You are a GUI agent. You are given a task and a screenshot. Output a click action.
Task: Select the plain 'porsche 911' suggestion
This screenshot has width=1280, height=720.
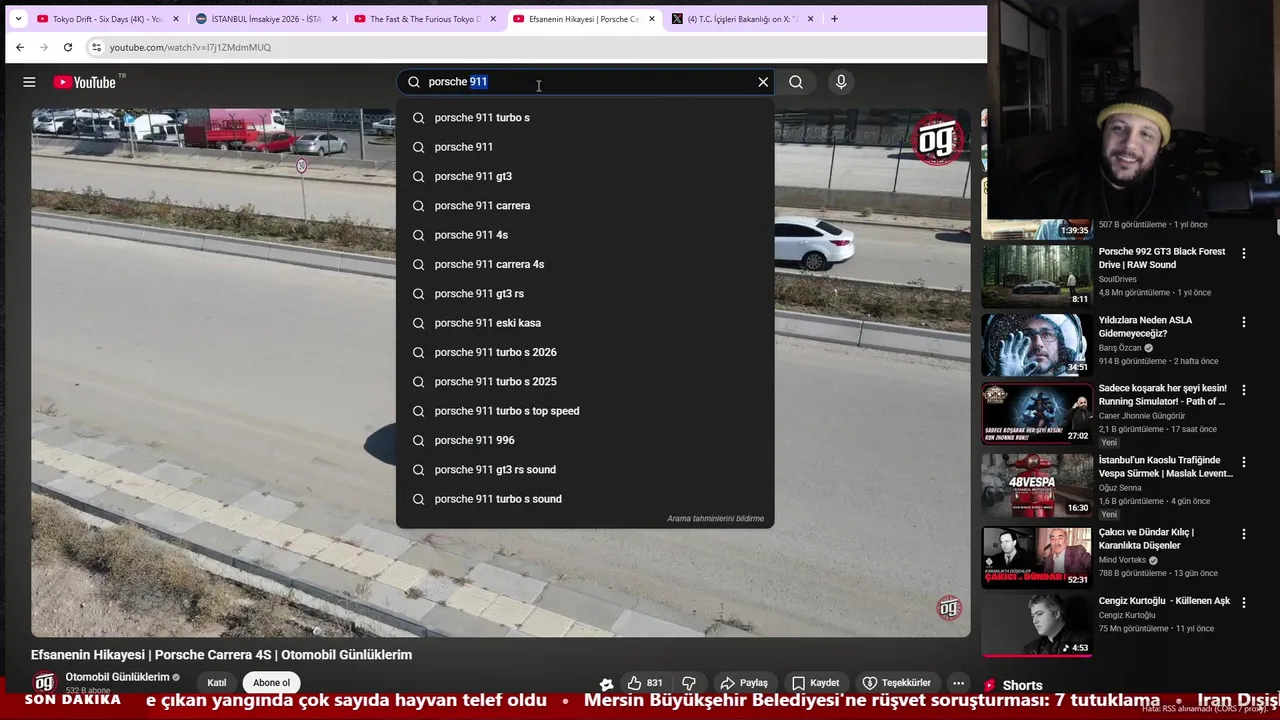coord(585,147)
